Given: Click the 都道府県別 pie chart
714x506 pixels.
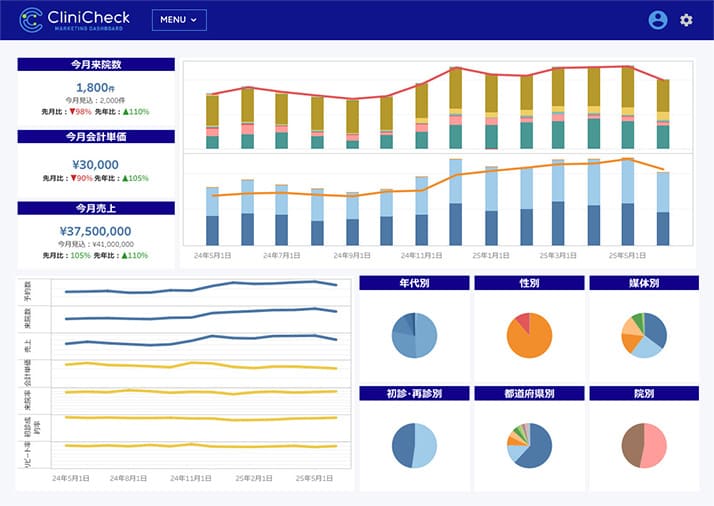Looking at the screenshot, I should click(x=530, y=445).
